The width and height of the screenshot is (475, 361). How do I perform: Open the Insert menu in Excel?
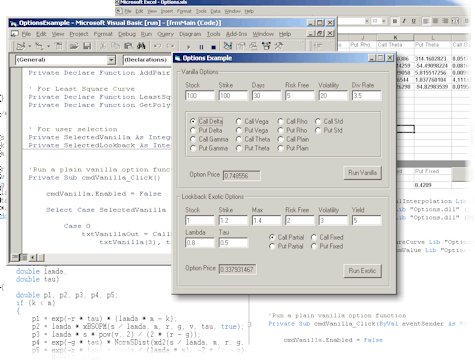click(x=167, y=11)
